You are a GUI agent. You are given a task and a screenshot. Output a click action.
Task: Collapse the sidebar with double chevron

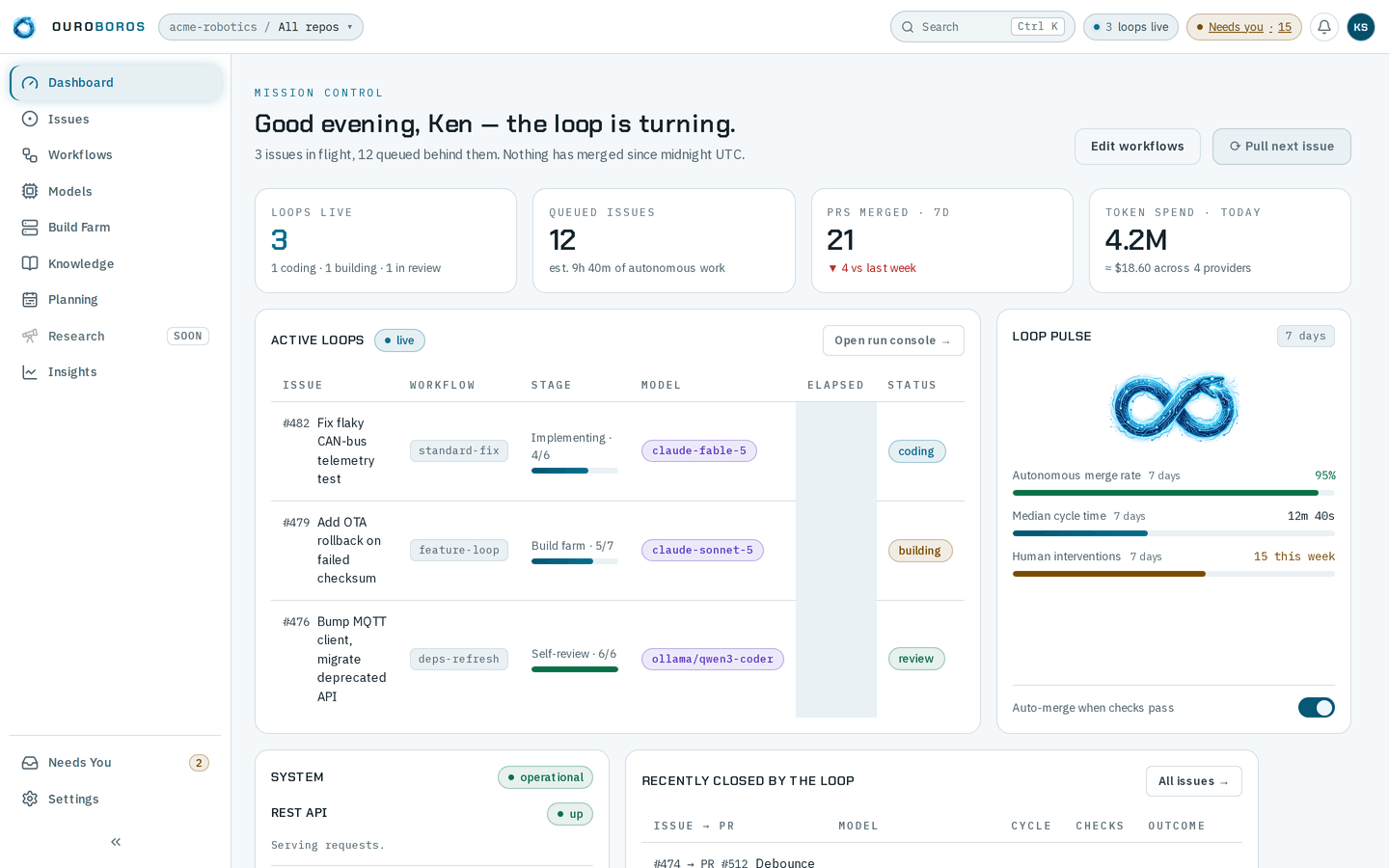pyautogui.click(x=116, y=842)
